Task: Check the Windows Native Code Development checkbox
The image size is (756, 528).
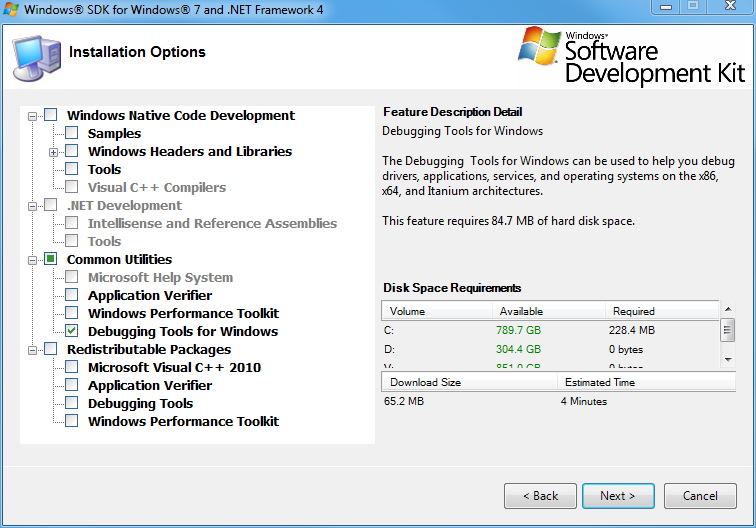Action: tap(51, 115)
